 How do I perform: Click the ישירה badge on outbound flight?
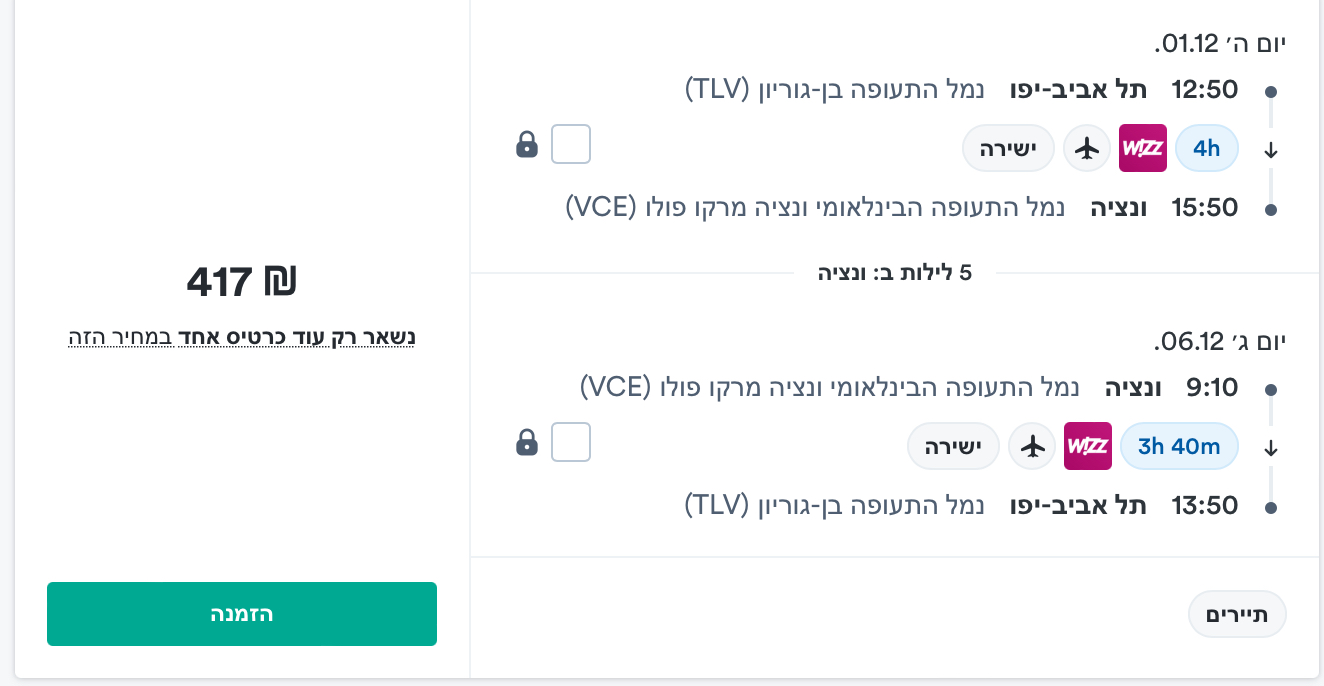coord(1009,149)
